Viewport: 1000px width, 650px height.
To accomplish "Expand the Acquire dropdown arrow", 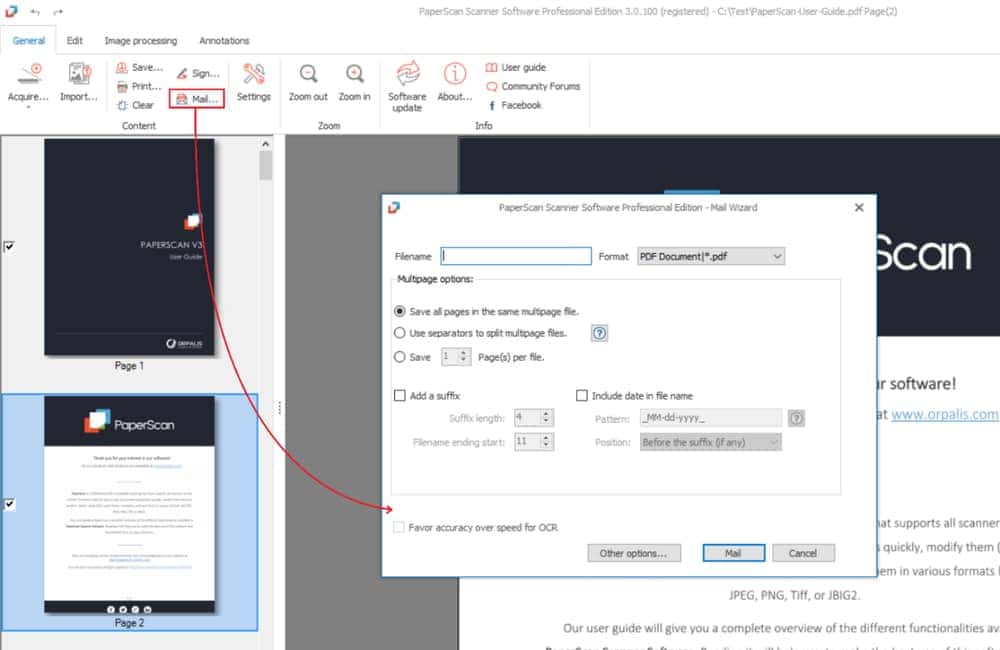I will [28, 108].
